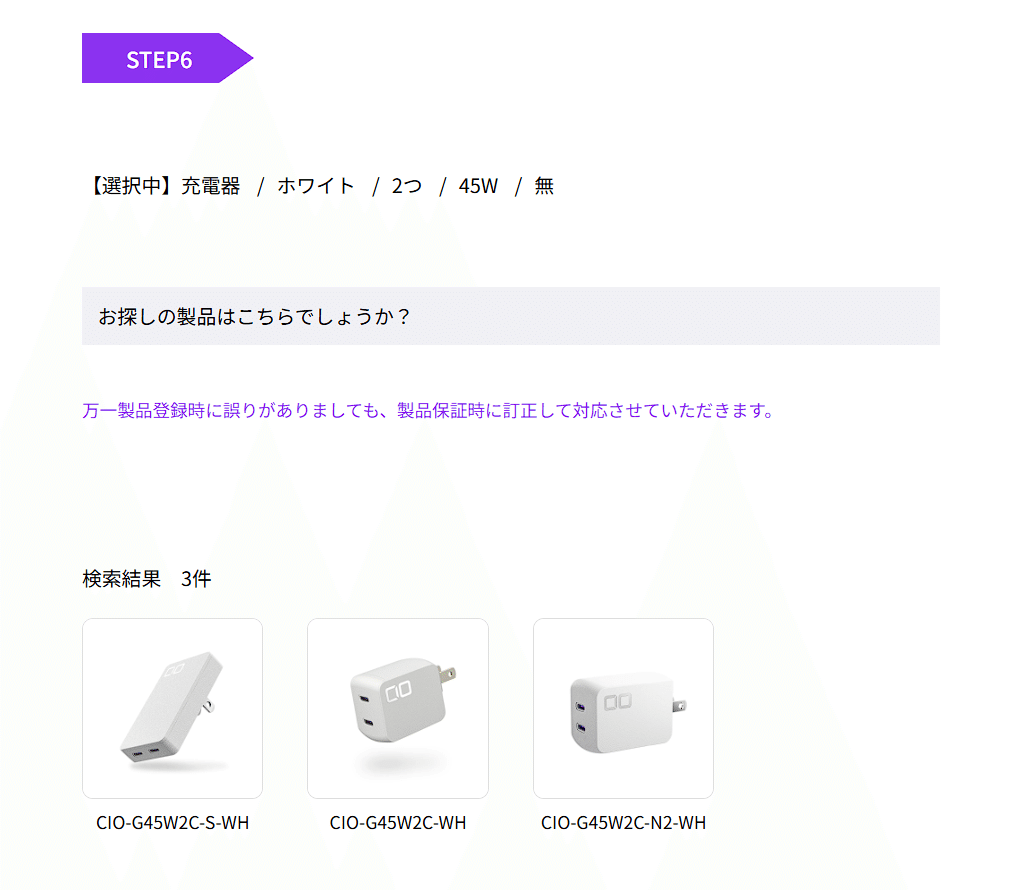Click the CIO logo on middle charger
Viewport: 1021px width, 890px height.
click(399, 691)
